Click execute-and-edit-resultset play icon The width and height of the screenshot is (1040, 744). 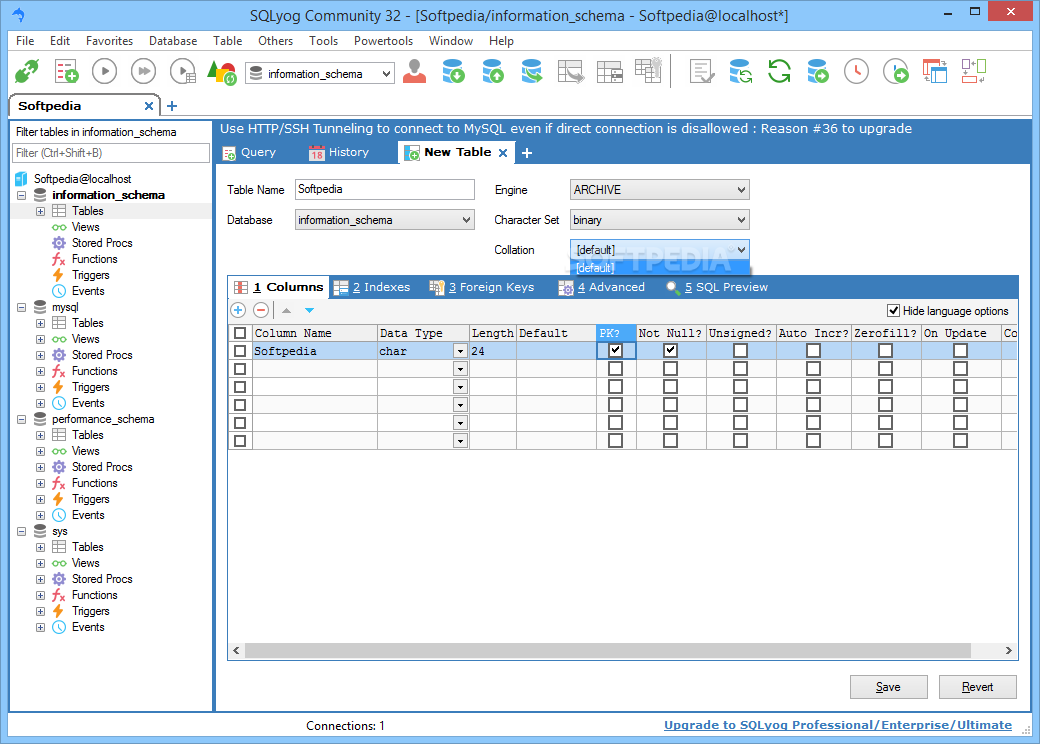point(183,71)
